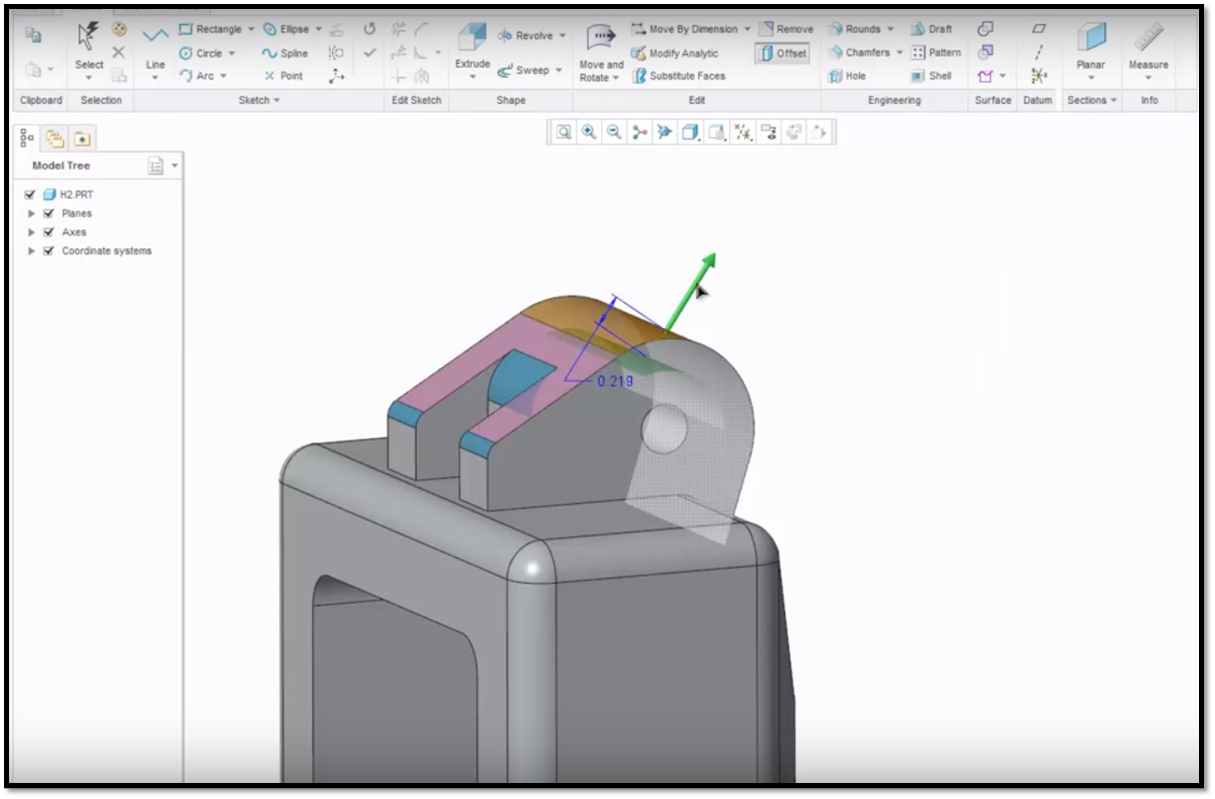Open the Rounds dropdown arrow
1215x799 pixels.
(890, 29)
